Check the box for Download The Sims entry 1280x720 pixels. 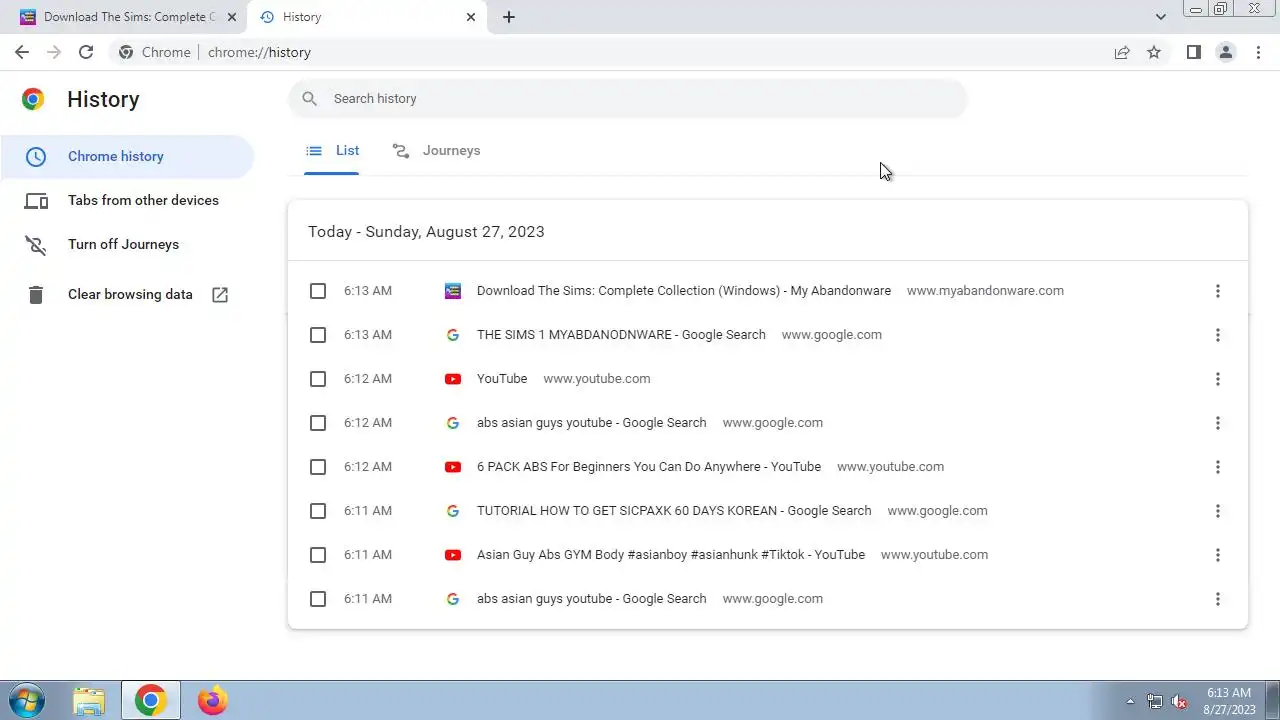(x=318, y=291)
